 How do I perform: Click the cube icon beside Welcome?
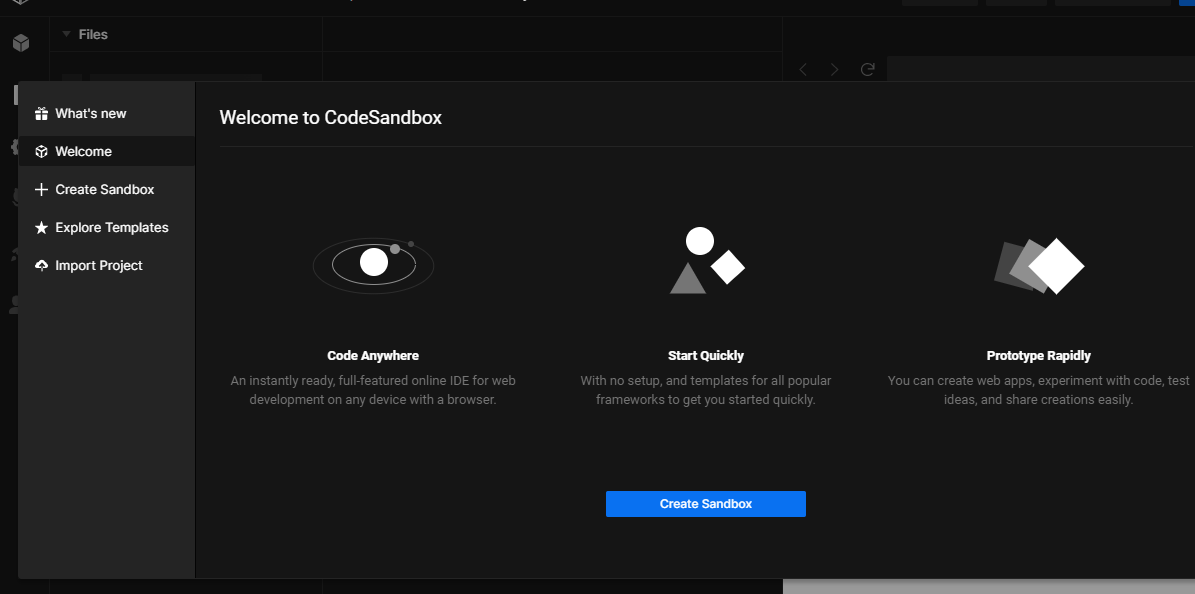(41, 152)
